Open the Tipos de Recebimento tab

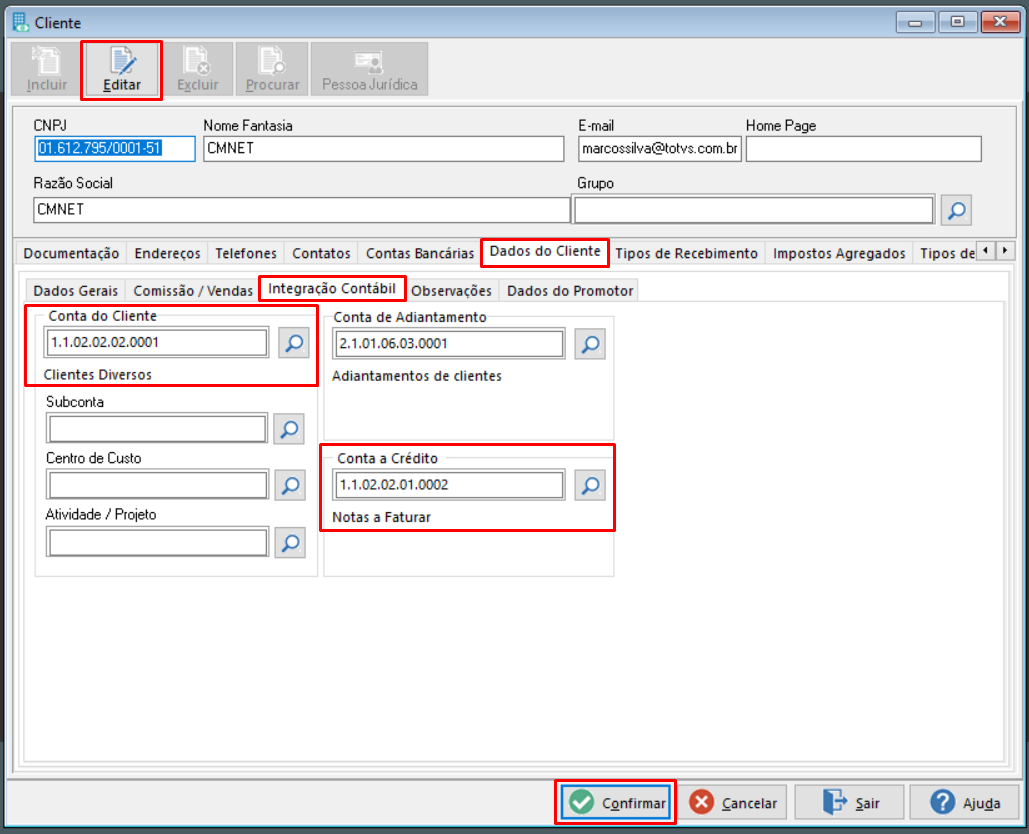pyautogui.click(x=686, y=253)
